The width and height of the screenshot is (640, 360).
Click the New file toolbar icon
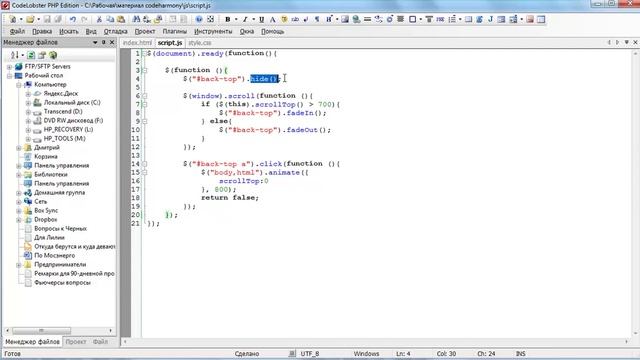click(13, 19)
